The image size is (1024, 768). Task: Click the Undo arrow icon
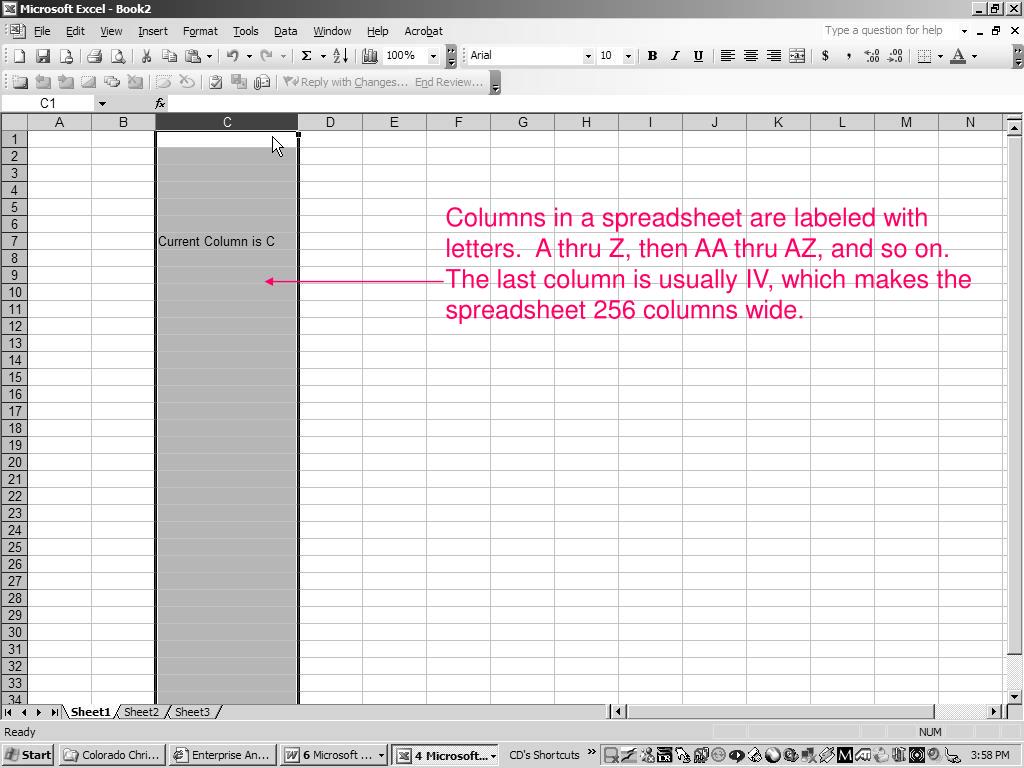232,56
